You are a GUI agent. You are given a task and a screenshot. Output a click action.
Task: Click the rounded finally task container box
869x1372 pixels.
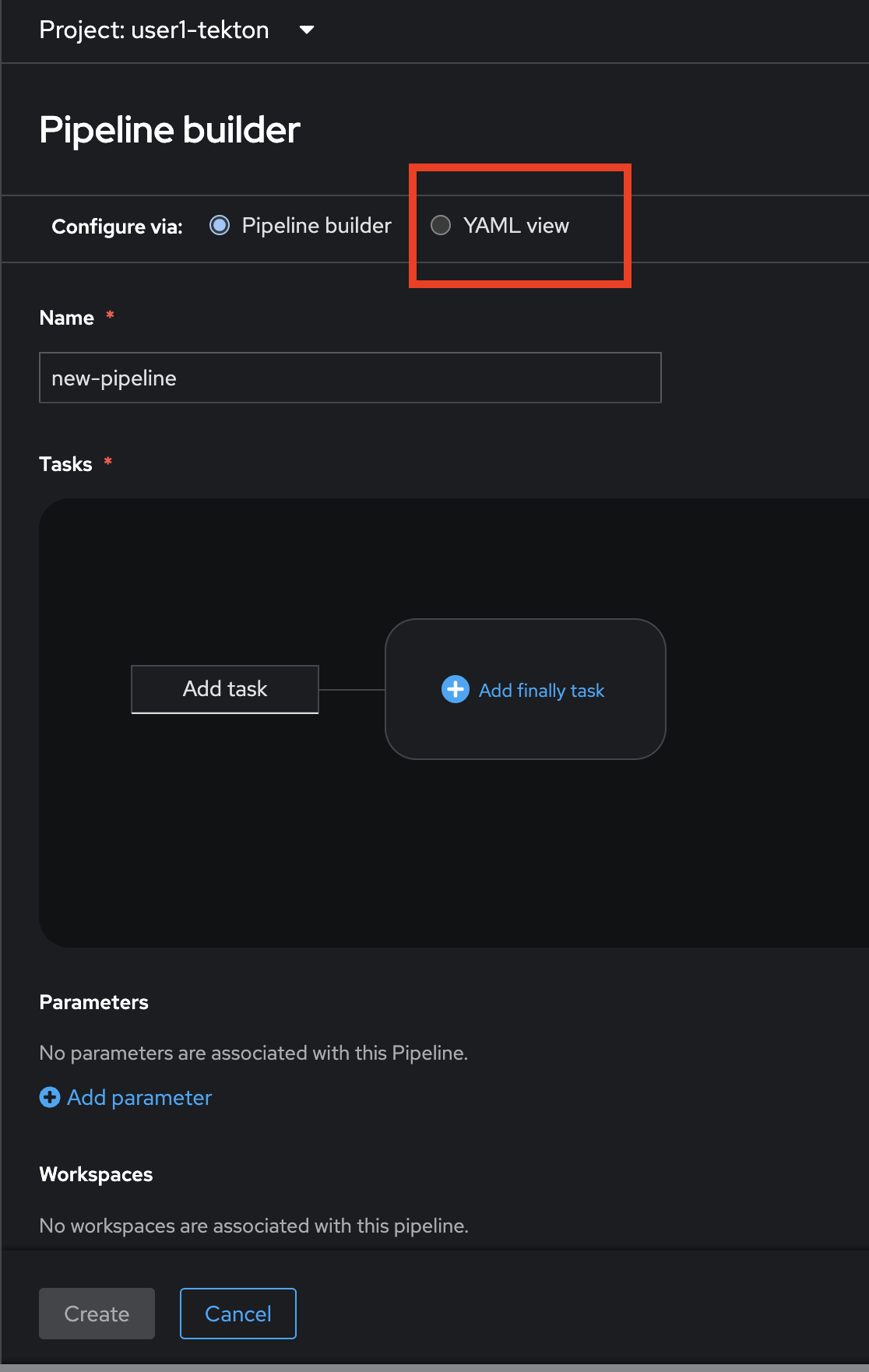coord(526,732)
